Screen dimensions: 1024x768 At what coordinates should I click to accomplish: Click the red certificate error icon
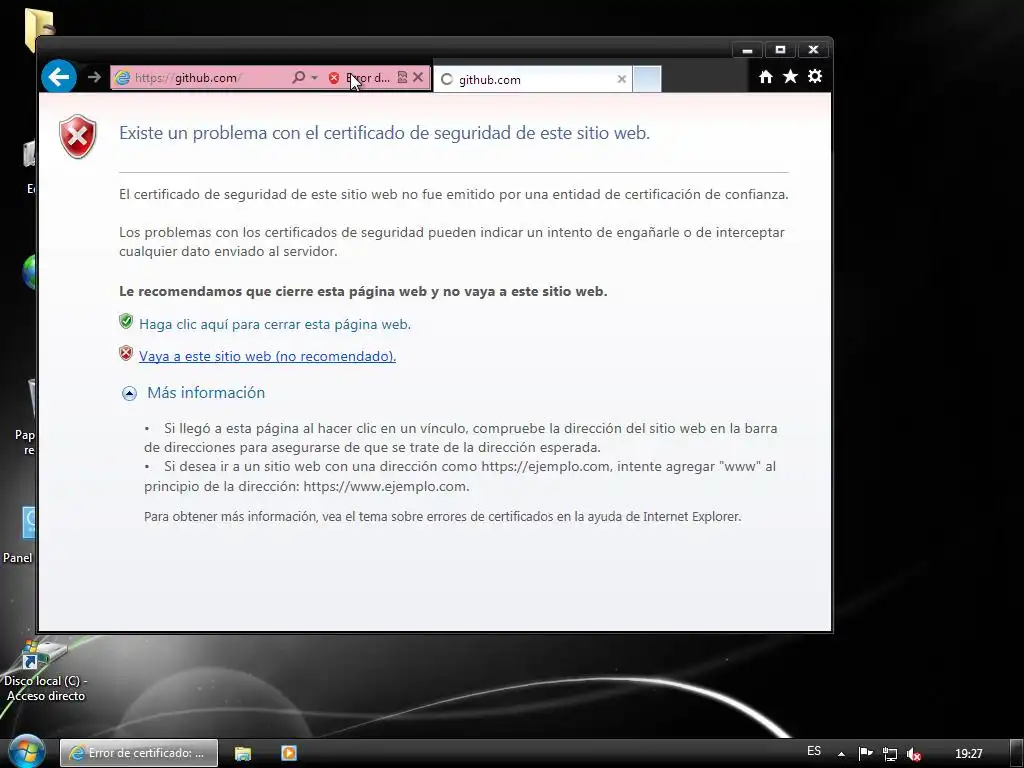coord(334,78)
